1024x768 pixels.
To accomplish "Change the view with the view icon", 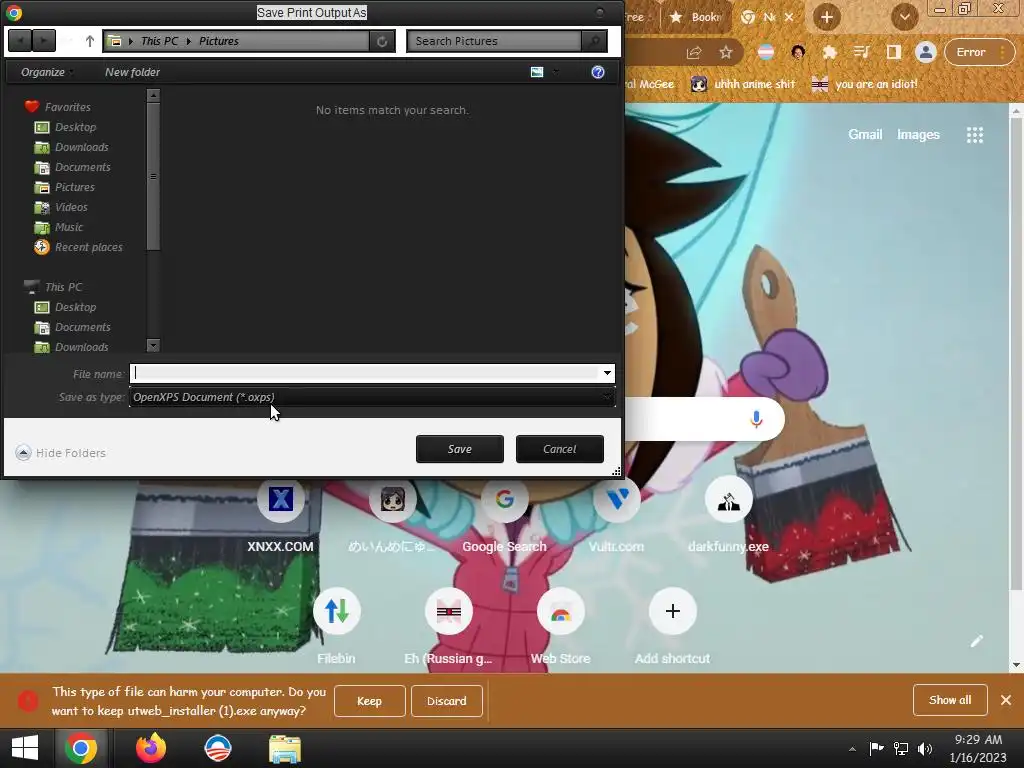I will point(537,72).
